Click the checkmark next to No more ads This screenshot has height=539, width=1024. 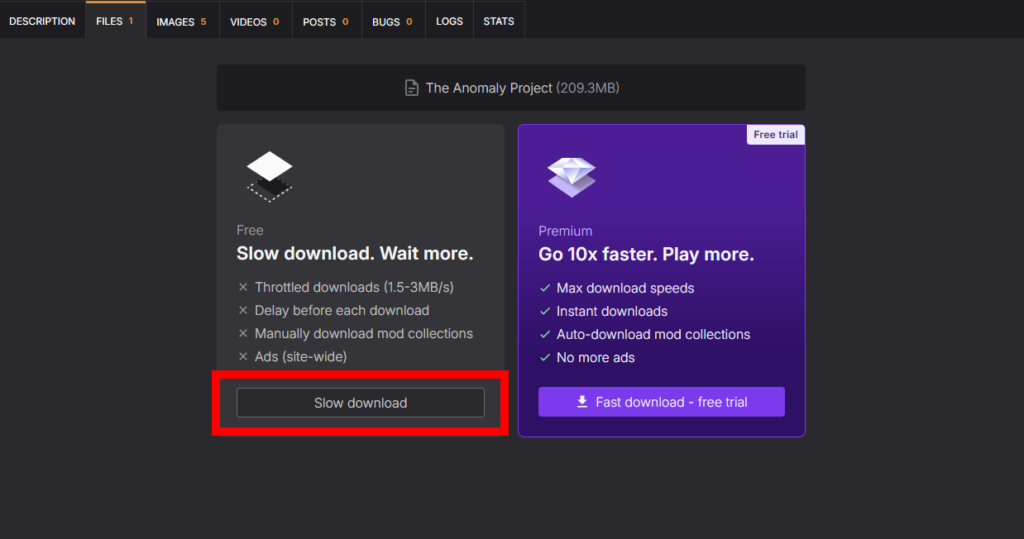545,358
